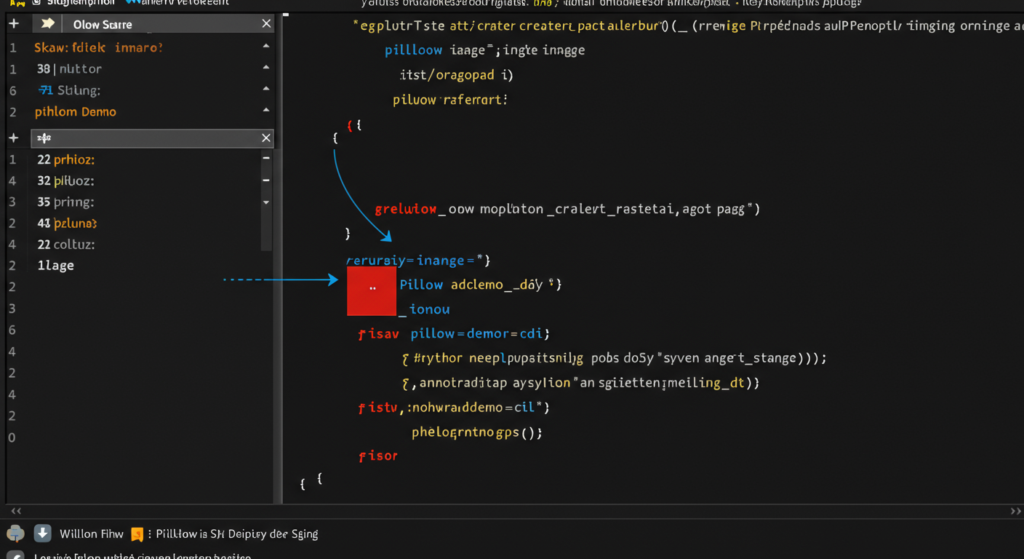Collapse the pihlom Denno row arrow
This screenshot has height=559, width=1024.
[266, 110]
